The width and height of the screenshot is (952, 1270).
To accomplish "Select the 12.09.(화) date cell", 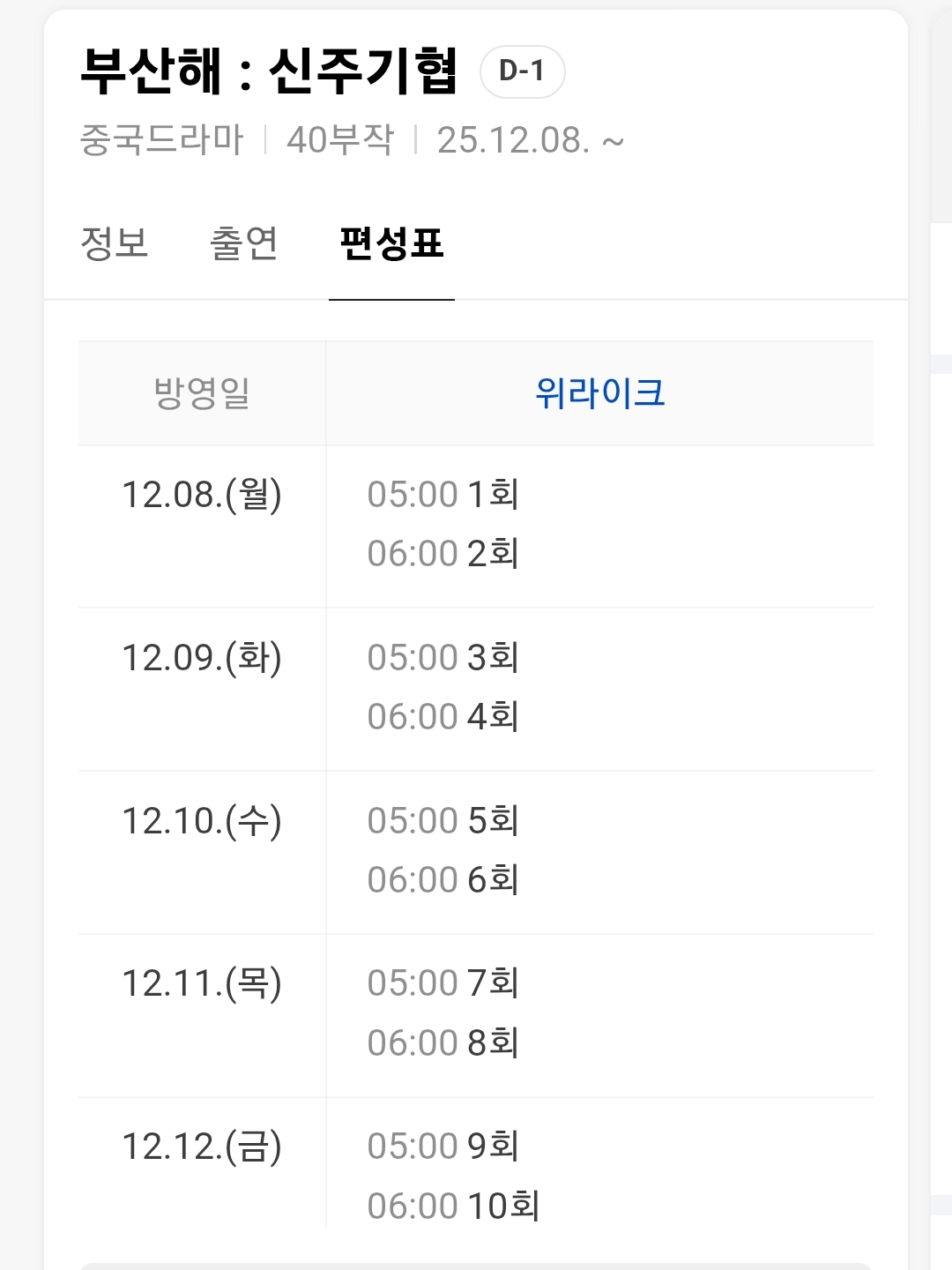I will pyautogui.click(x=202, y=658).
